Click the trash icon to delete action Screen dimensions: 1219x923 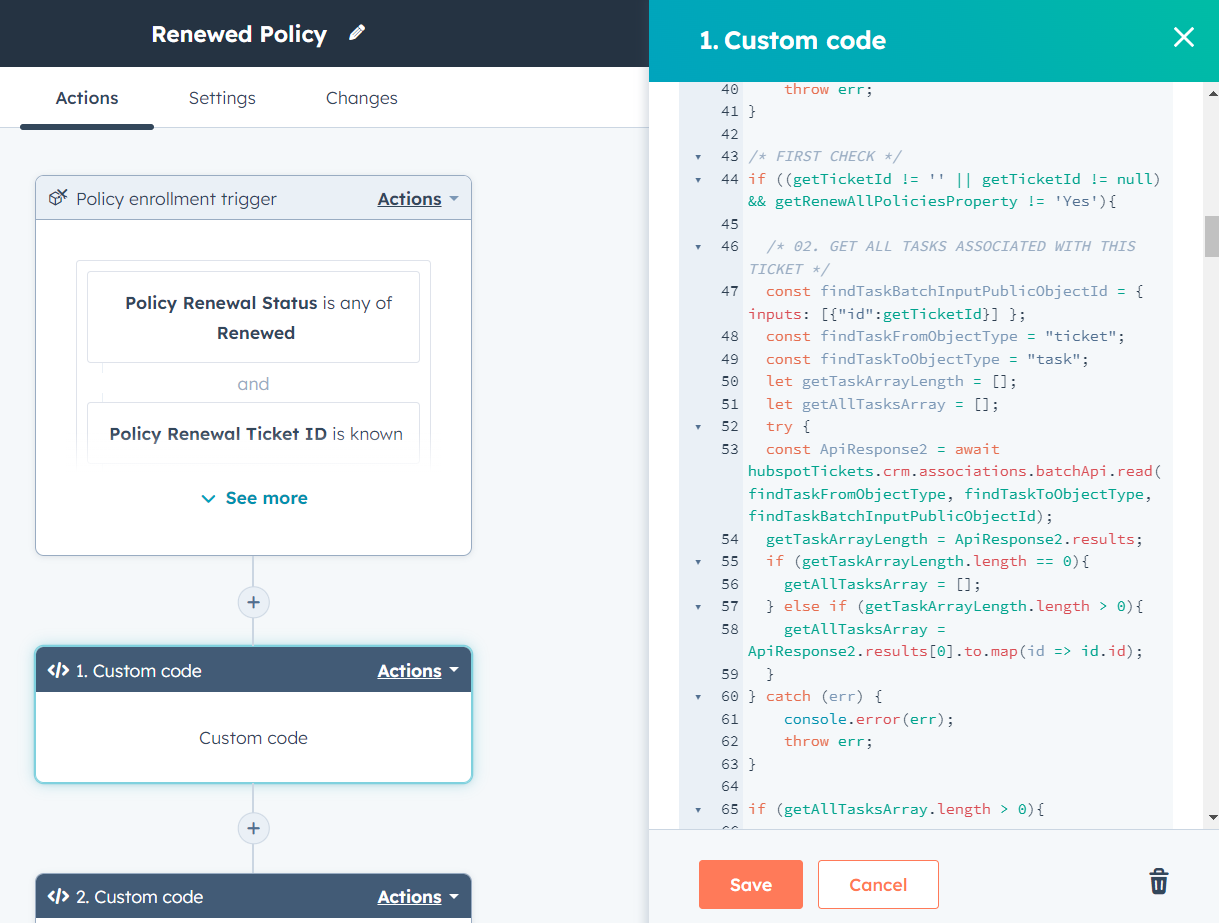1158,882
